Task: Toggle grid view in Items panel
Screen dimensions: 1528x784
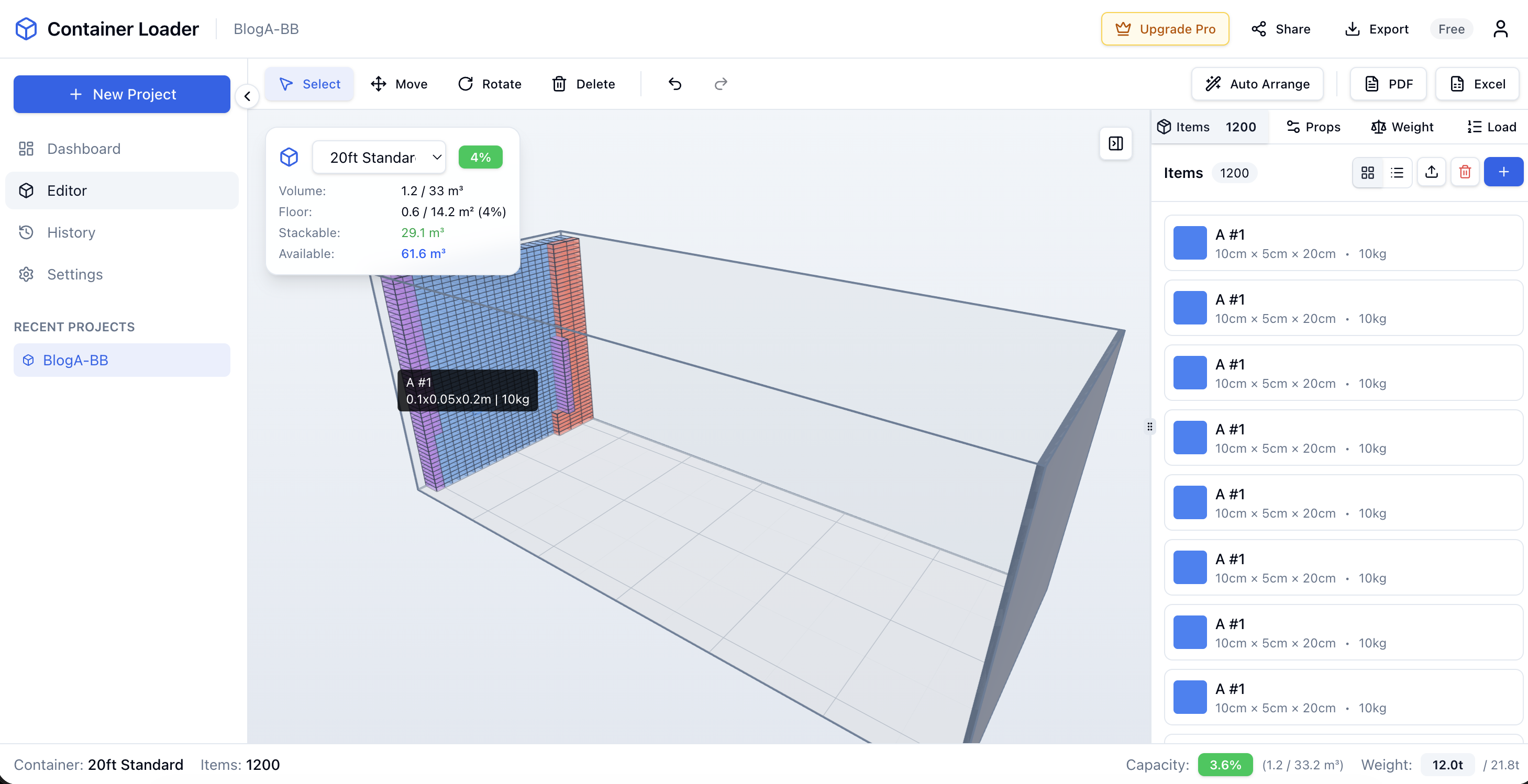Action: point(1368,172)
